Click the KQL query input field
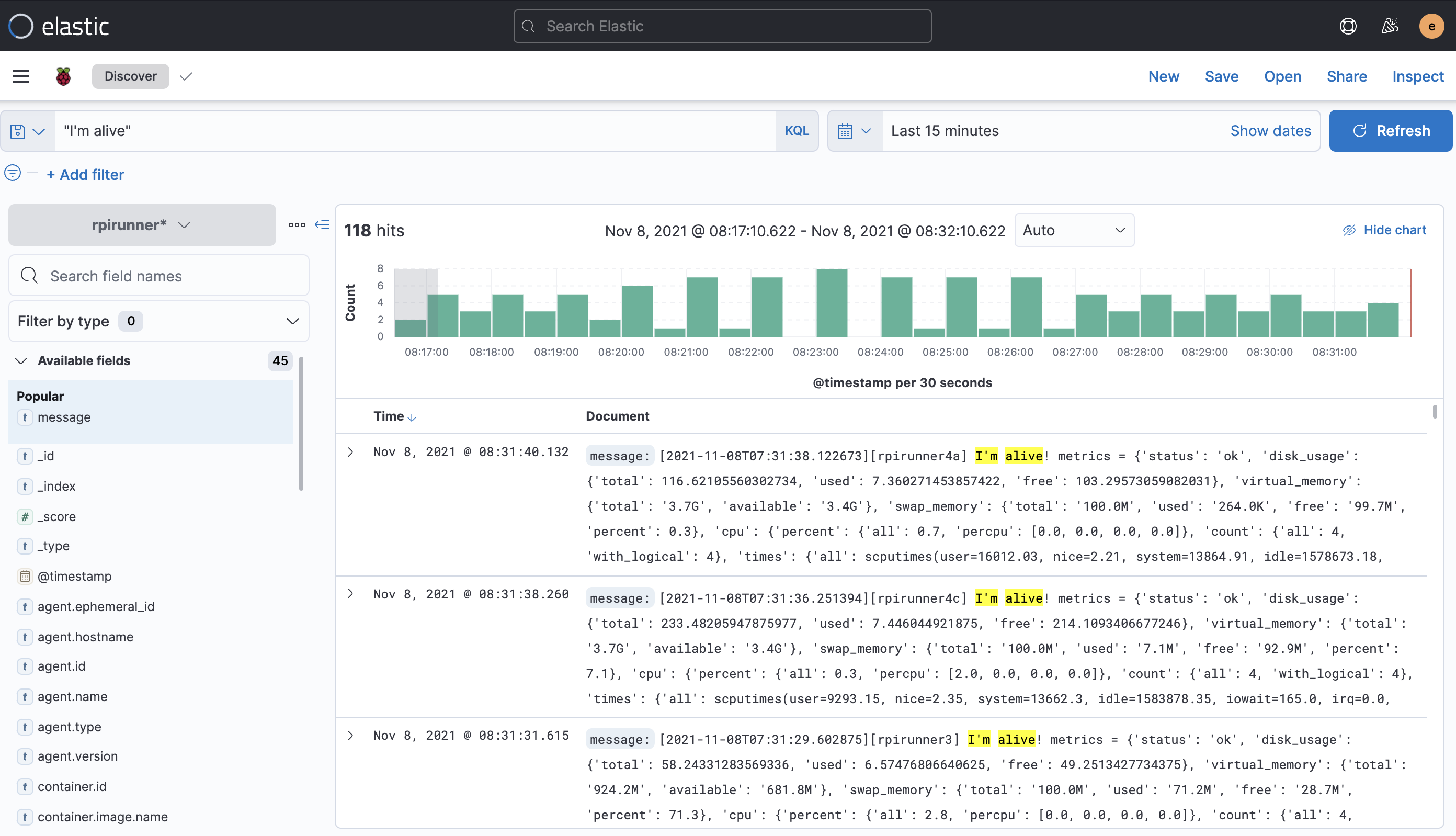Image resolution: width=1456 pixels, height=836 pixels. (415, 131)
